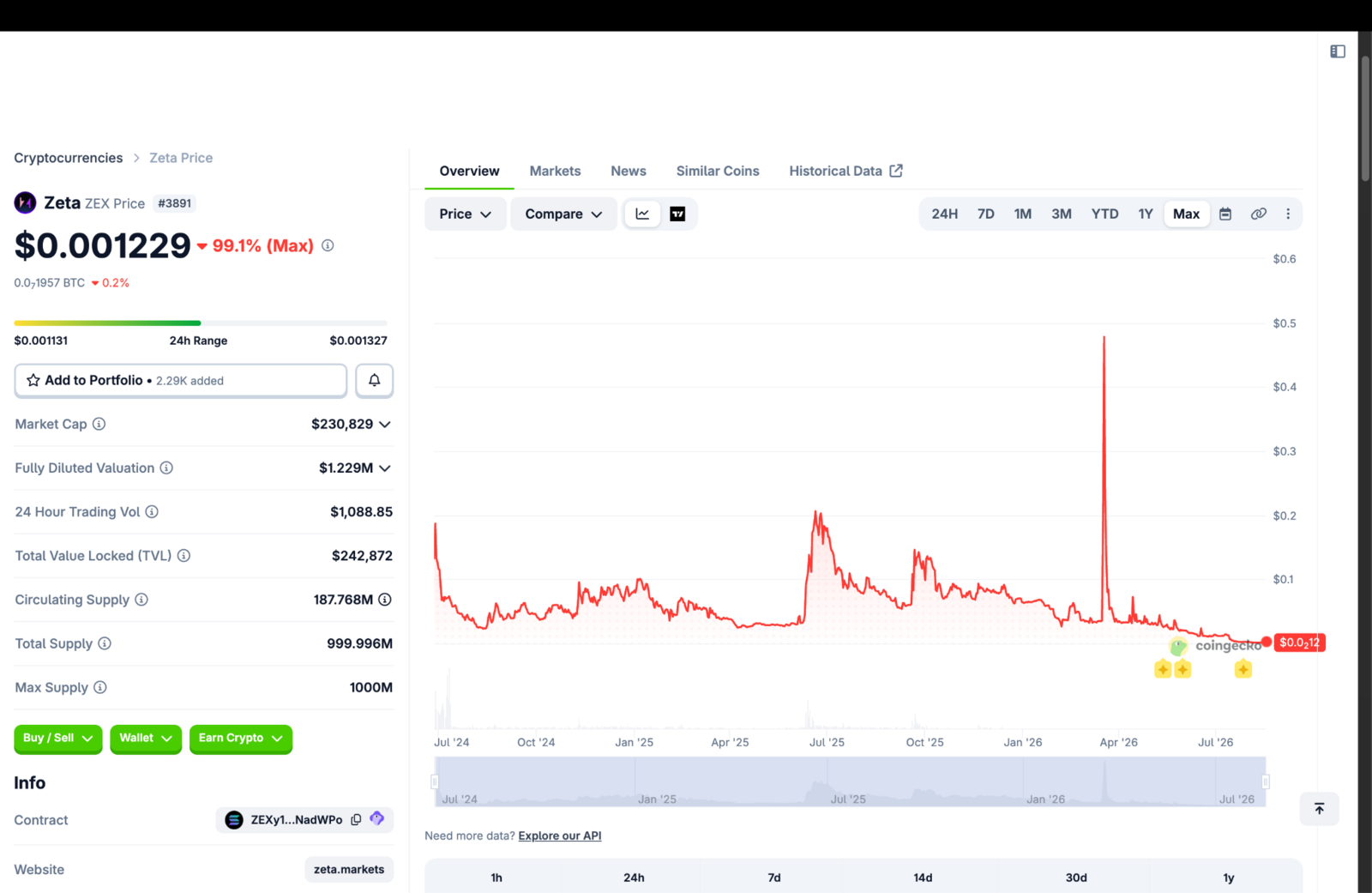The width and height of the screenshot is (1372, 893).
Task: Click the #3891 rank badge
Action: tap(175, 203)
